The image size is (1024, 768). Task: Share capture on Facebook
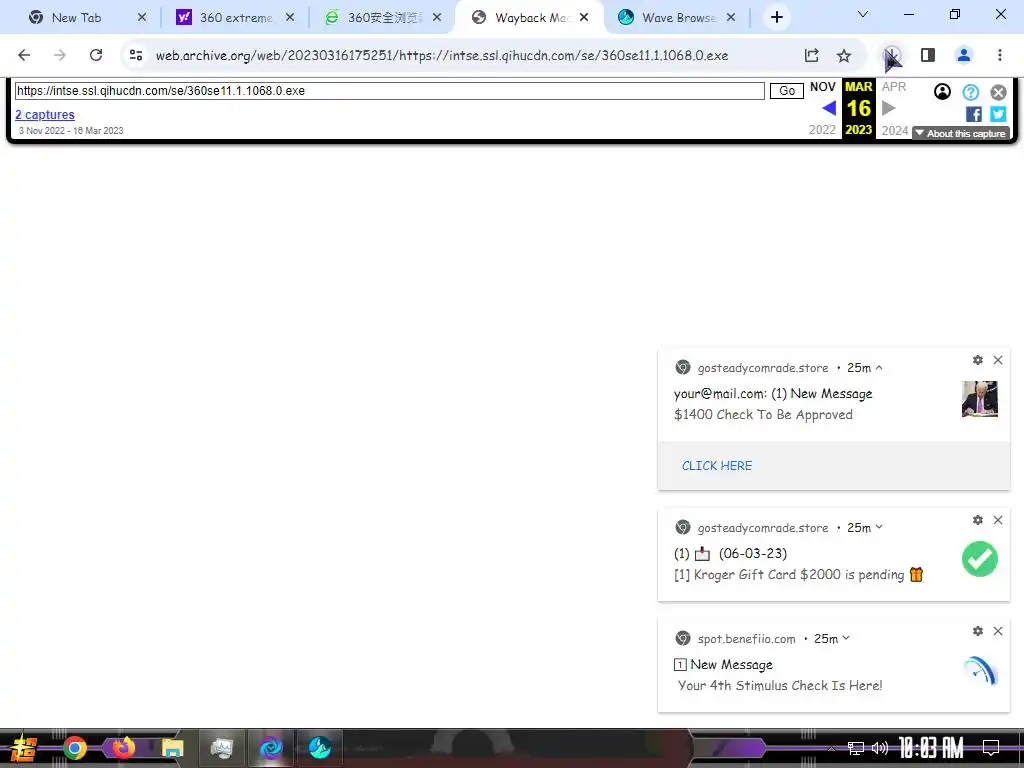(973, 114)
